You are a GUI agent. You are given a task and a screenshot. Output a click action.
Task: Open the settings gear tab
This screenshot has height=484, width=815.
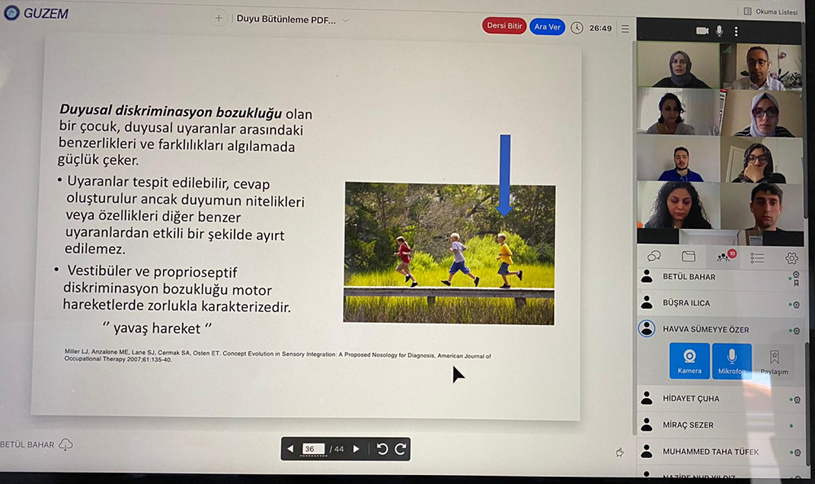coord(791,258)
